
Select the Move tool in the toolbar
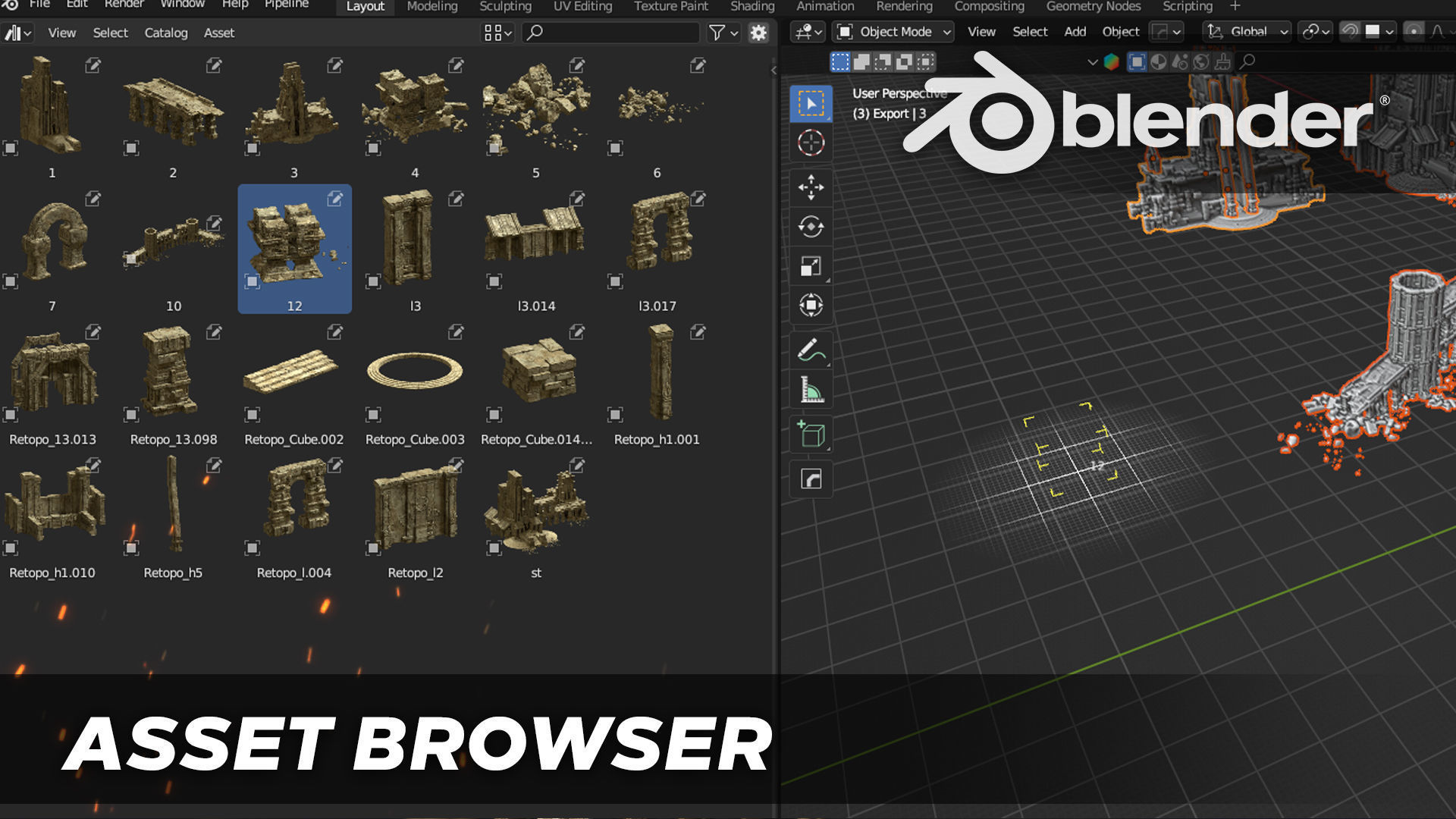pyautogui.click(x=811, y=187)
